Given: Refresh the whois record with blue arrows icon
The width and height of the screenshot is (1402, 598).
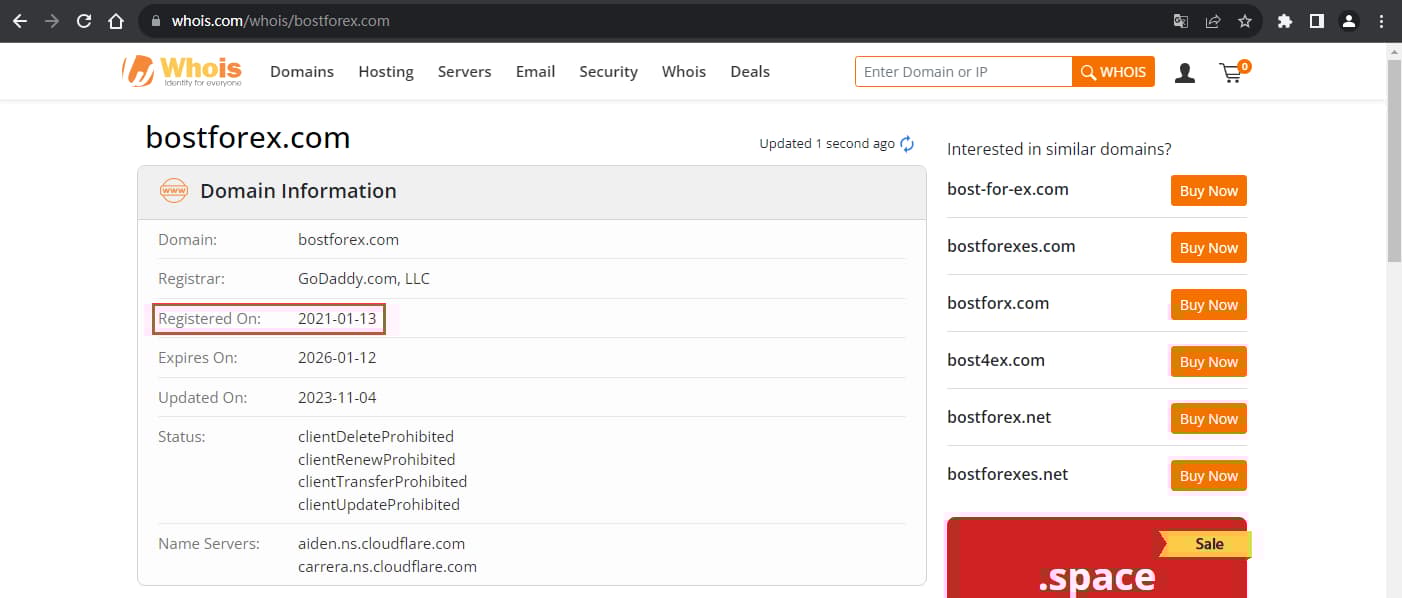Looking at the screenshot, I should (907, 144).
